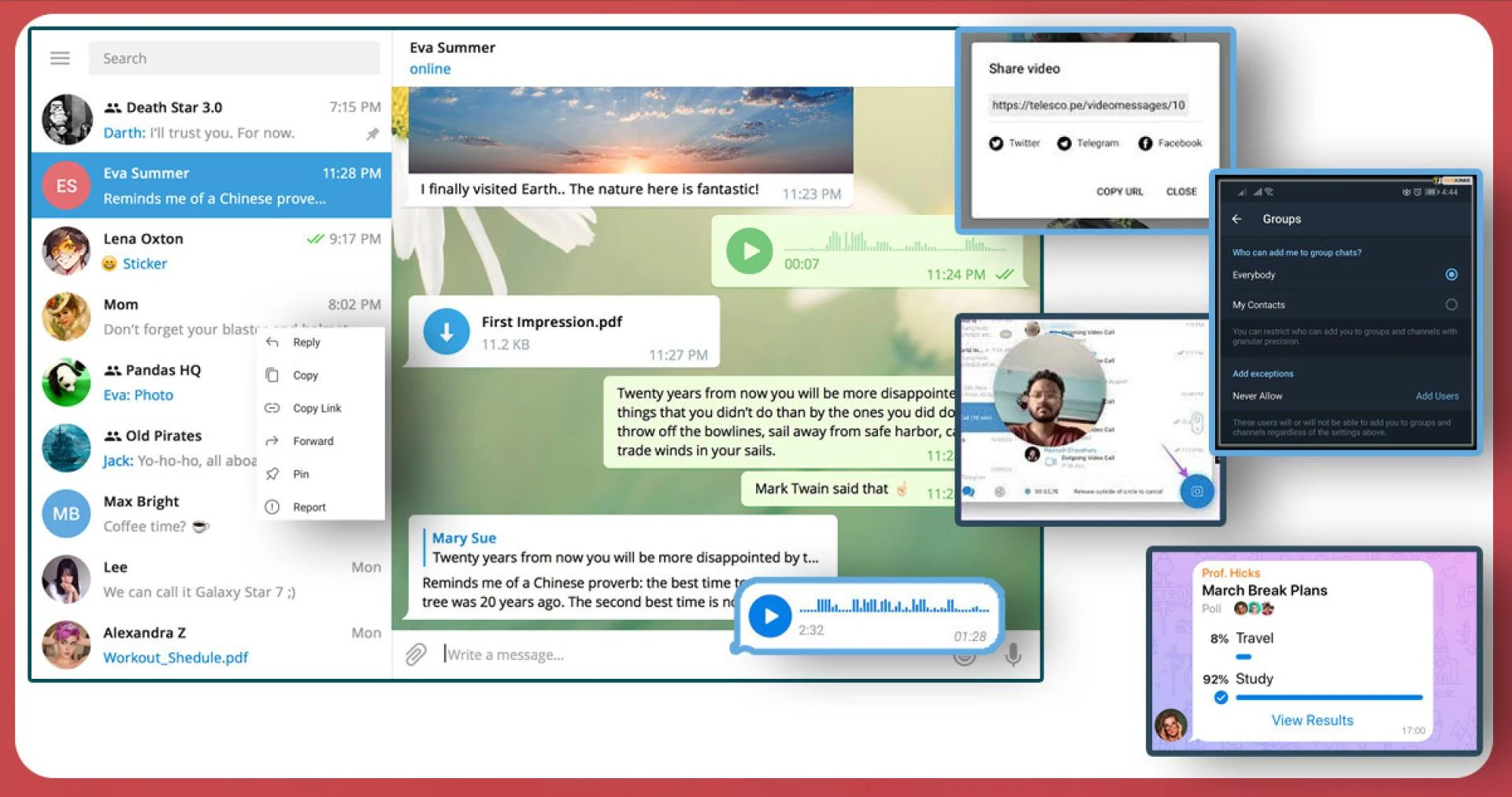
Task: Click Prof. Hicks sender name
Action: 1231,573
